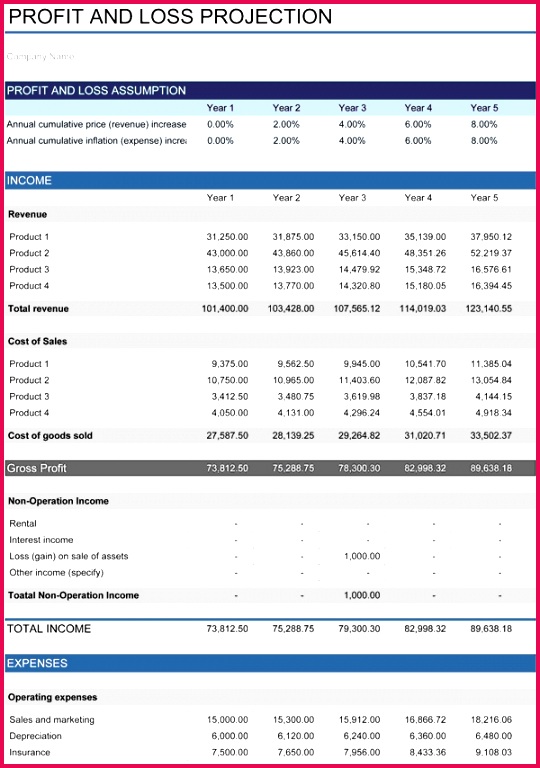
Task: Select the Cost of Sales subheading
Action: pyautogui.click(x=37, y=341)
